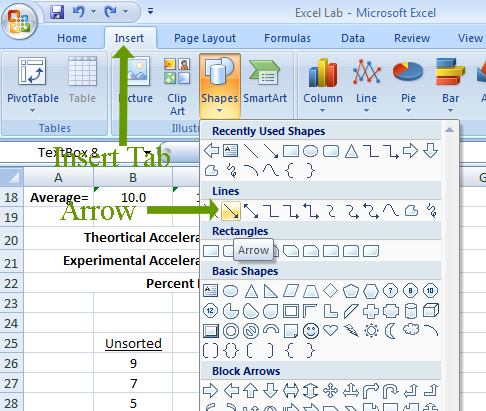Open the Data tab
The height and width of the screenshot is (411, 486).
[353, 38]
